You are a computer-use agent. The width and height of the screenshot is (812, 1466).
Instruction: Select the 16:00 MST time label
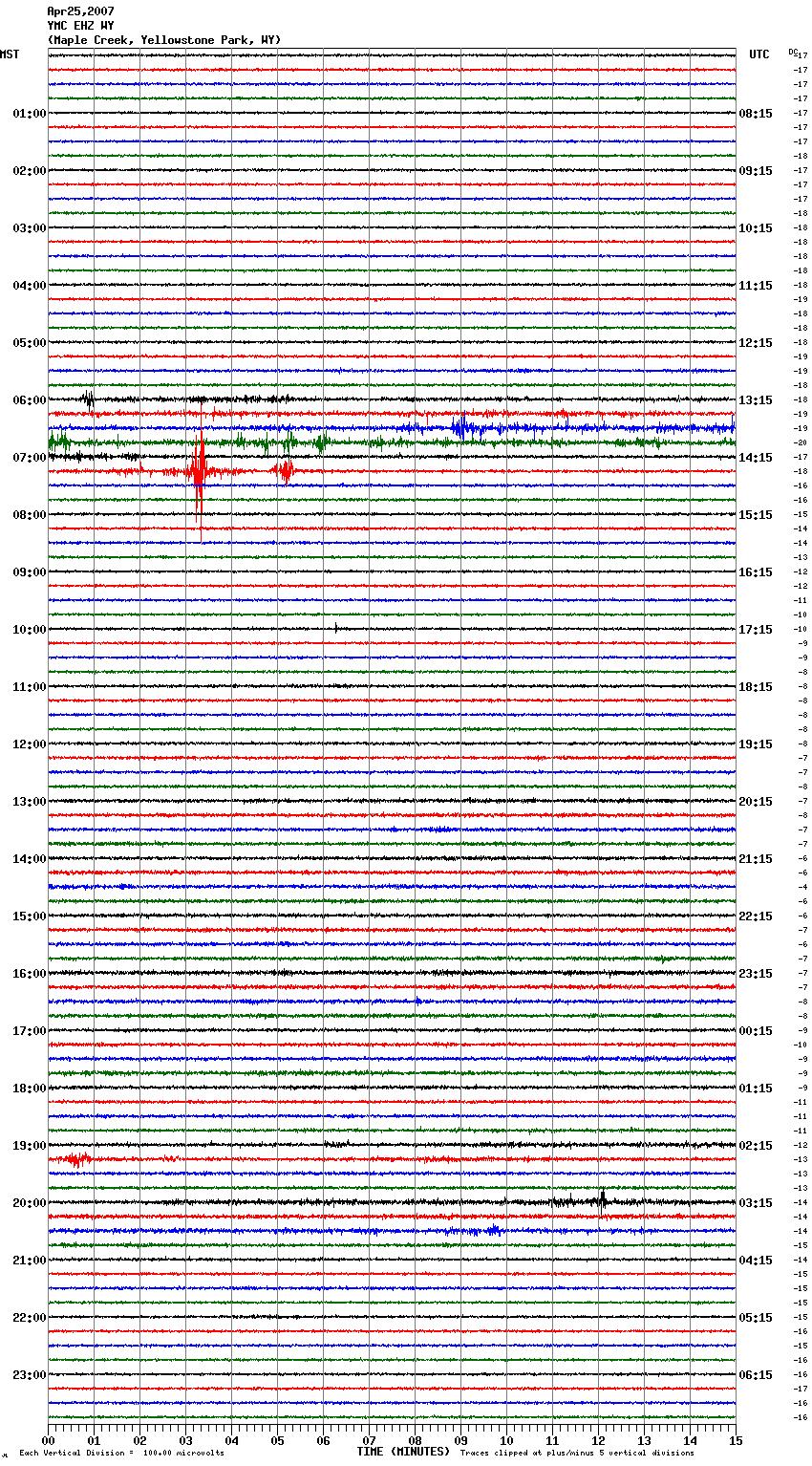[x=29, y=974]
